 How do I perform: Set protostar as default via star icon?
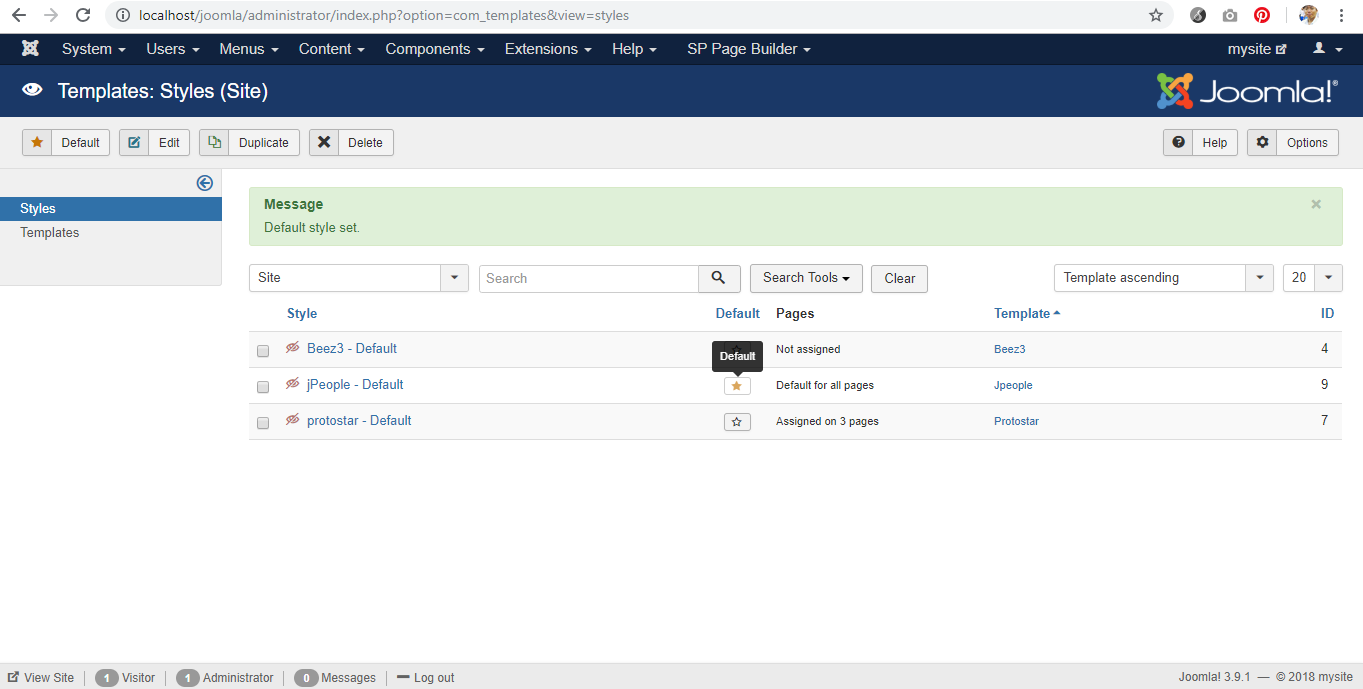(737, 422)
